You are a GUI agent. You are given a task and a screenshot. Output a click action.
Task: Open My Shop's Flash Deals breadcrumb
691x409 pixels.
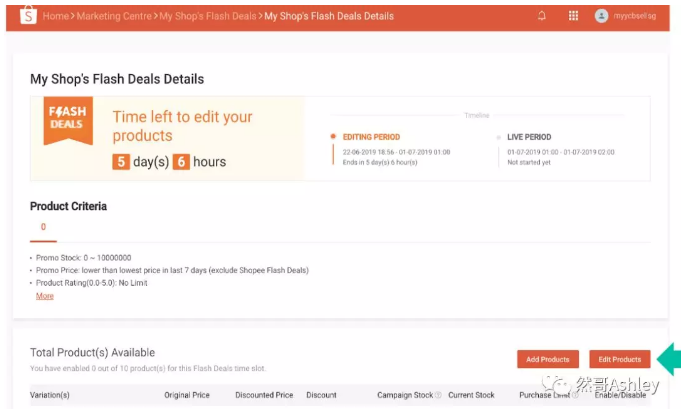pyautogui.click(x=208, y=16)
